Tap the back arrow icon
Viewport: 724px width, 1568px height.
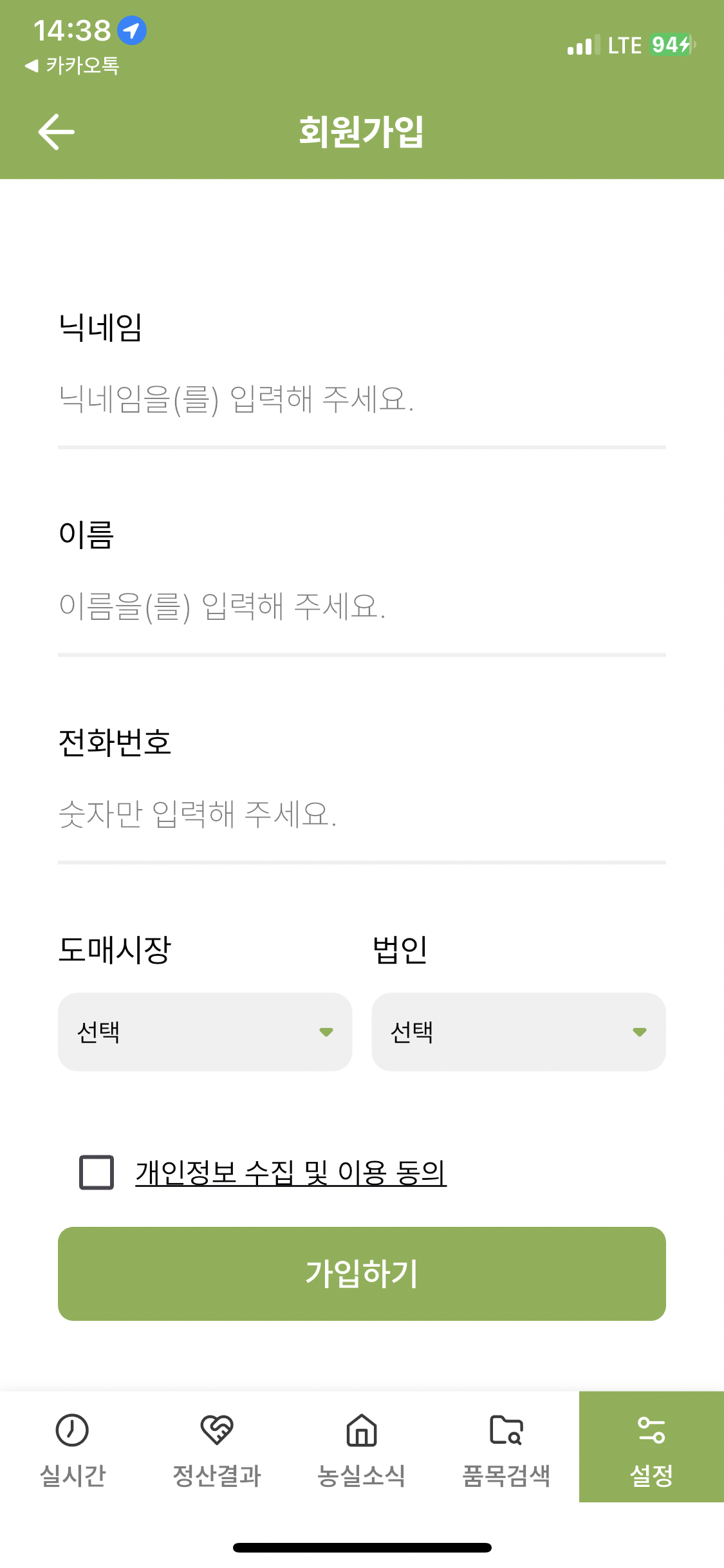click(57, 132)
